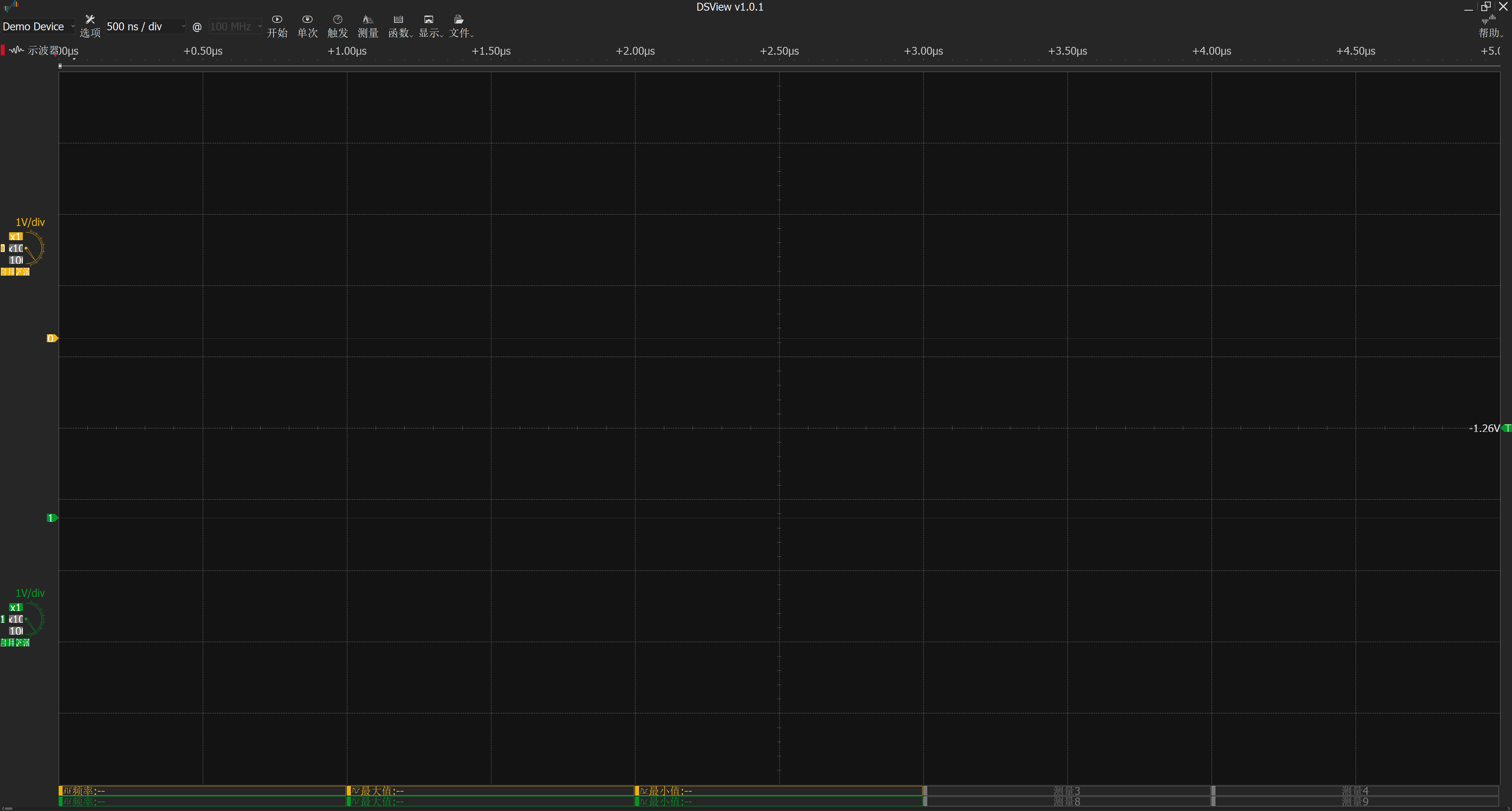Click the yellow 频率 frequency measurement

202,791
